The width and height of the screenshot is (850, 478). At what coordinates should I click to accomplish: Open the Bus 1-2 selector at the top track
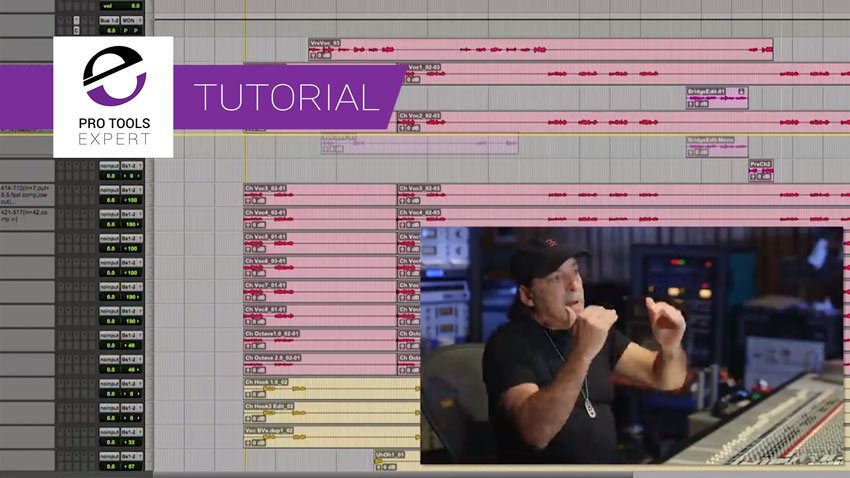click(109, 21)
